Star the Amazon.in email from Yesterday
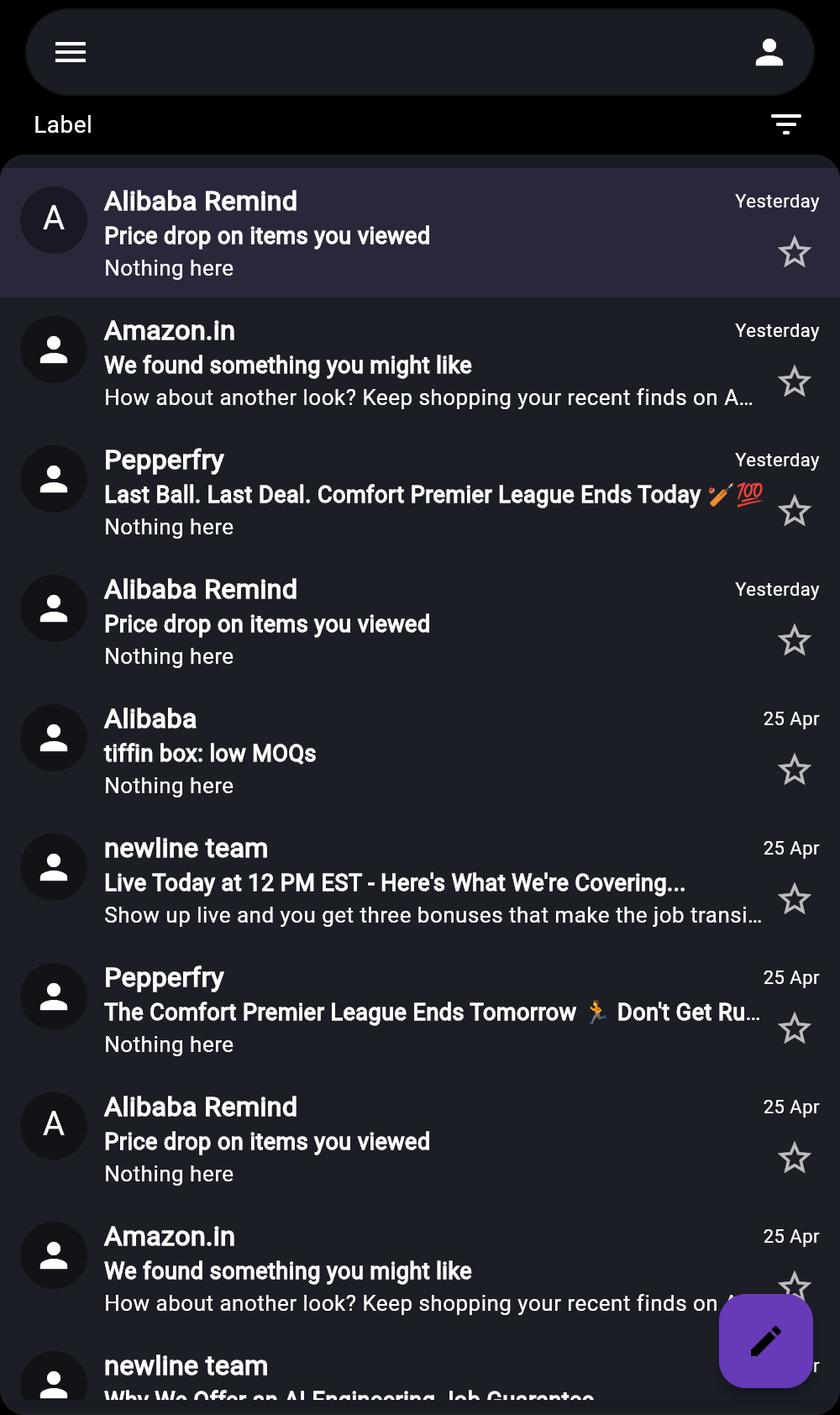This screenshot has width=840, height=1415. (794, 381)
